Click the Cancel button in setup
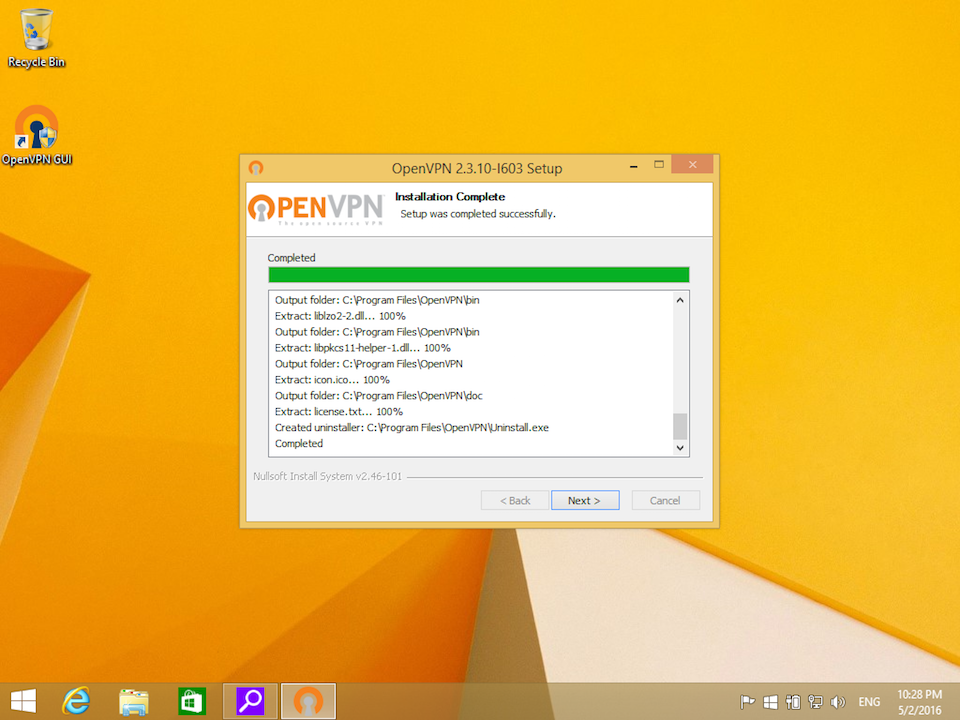This screenshot has height=720, width=960. pyautogui.click(x=665, y=500)
